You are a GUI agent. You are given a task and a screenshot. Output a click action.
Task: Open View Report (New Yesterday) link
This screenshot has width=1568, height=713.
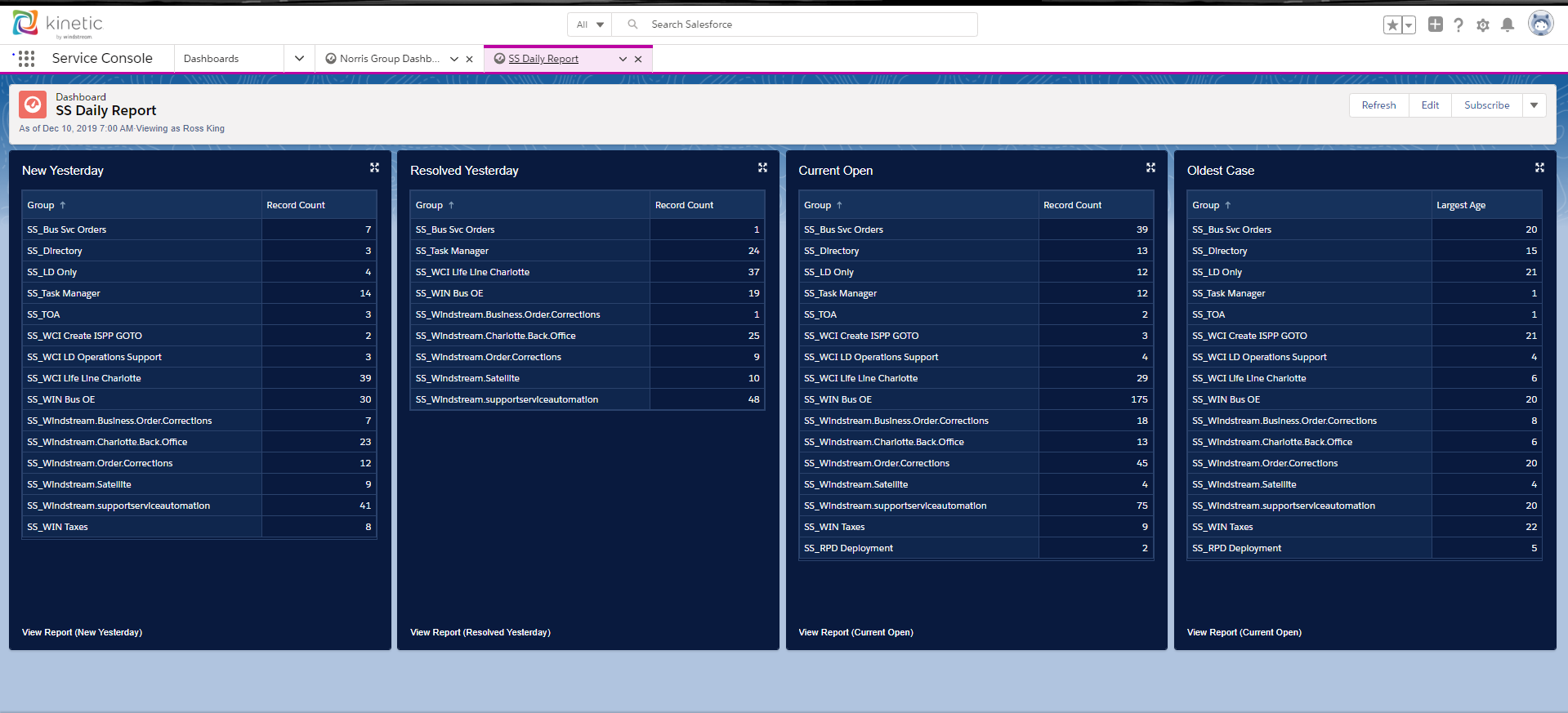[82, 632]
